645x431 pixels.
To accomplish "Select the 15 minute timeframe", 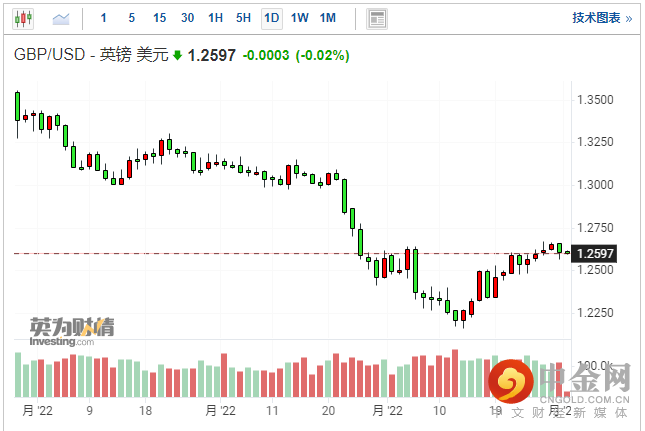I will 160,18.
